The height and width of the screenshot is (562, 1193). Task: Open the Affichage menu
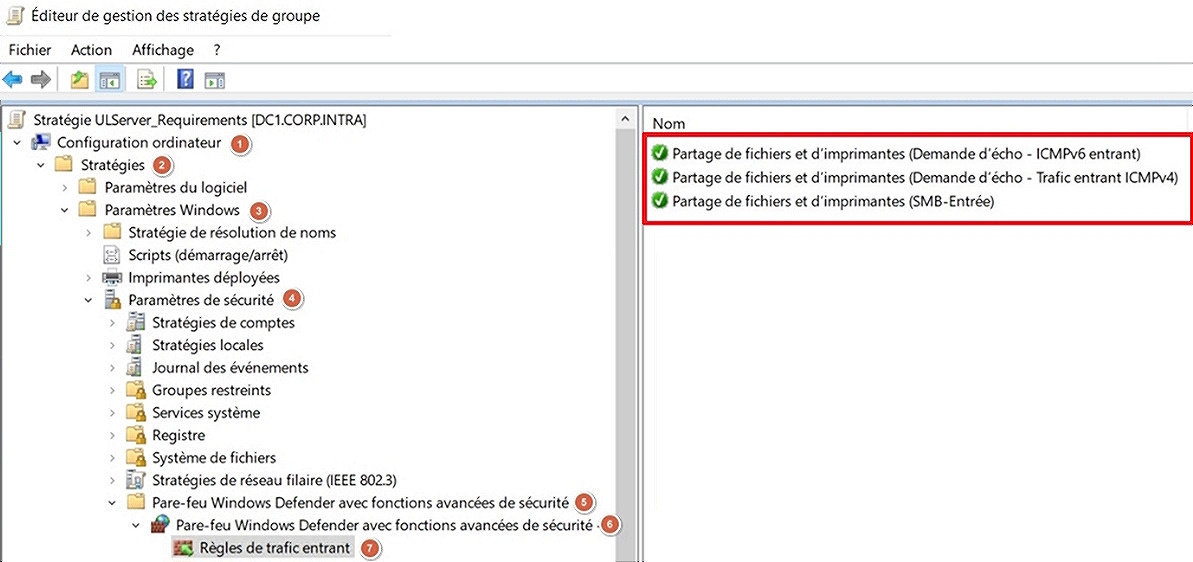click(163, 50)
